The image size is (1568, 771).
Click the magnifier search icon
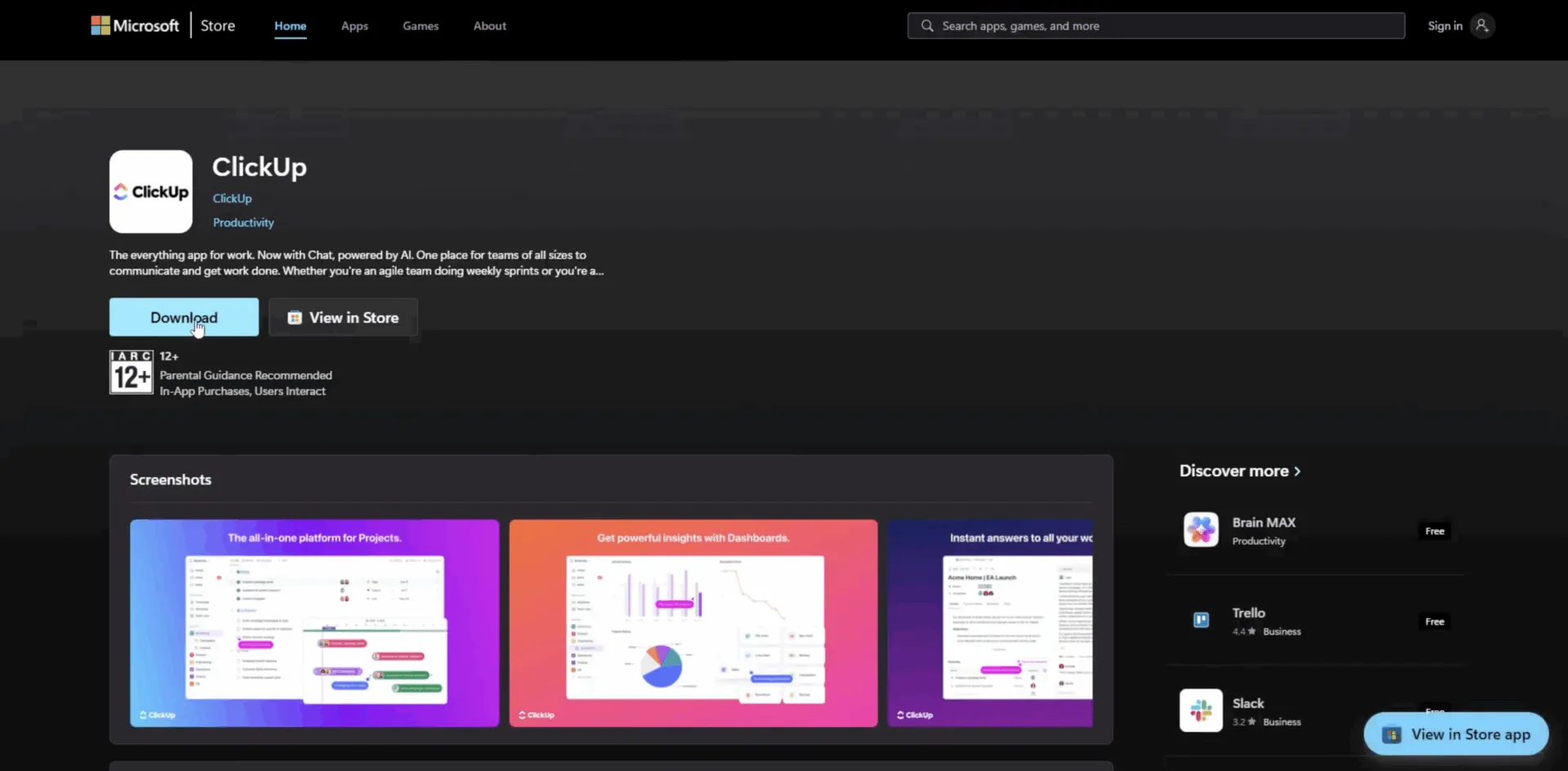tap(927, 26)
